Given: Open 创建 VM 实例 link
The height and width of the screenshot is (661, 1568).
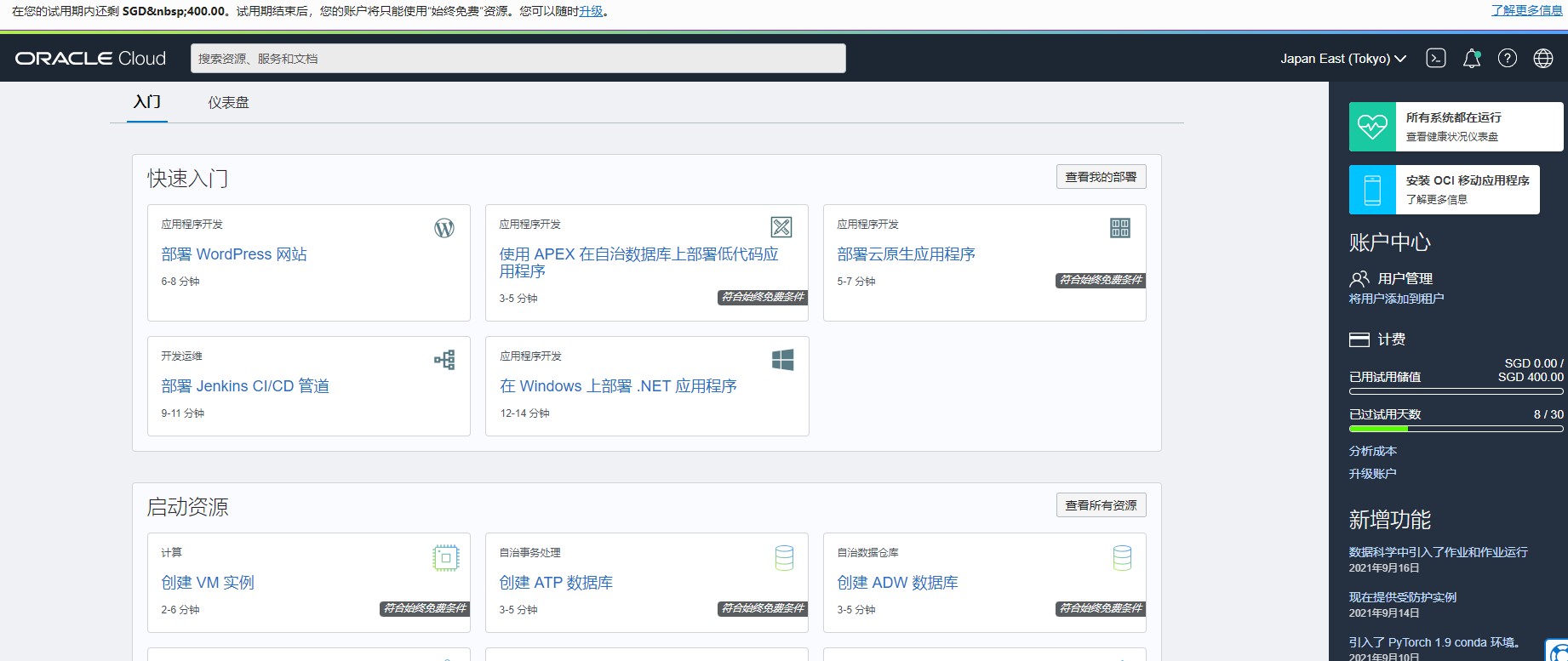Looking at the screenshot, I should point(208,583).
